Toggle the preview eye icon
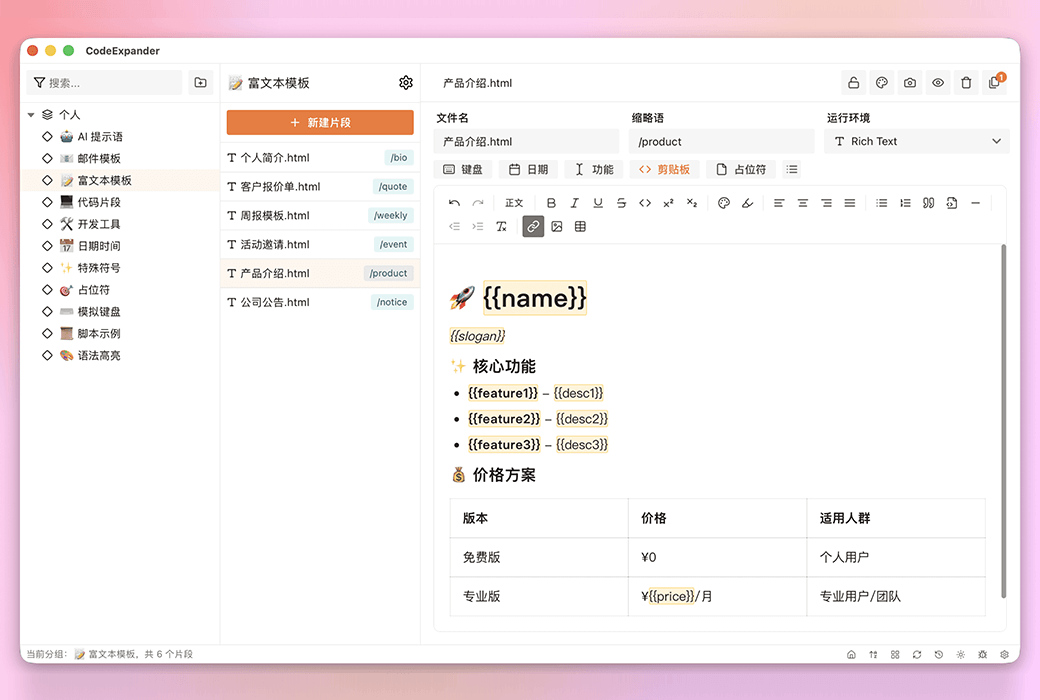Viewport: 1040px width, 700px height. pos(937,82)
